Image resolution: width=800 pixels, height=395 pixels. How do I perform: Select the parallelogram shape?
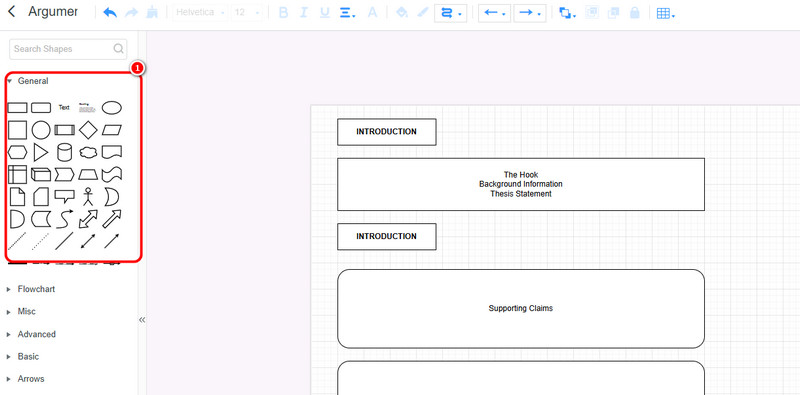pos(112,130)
